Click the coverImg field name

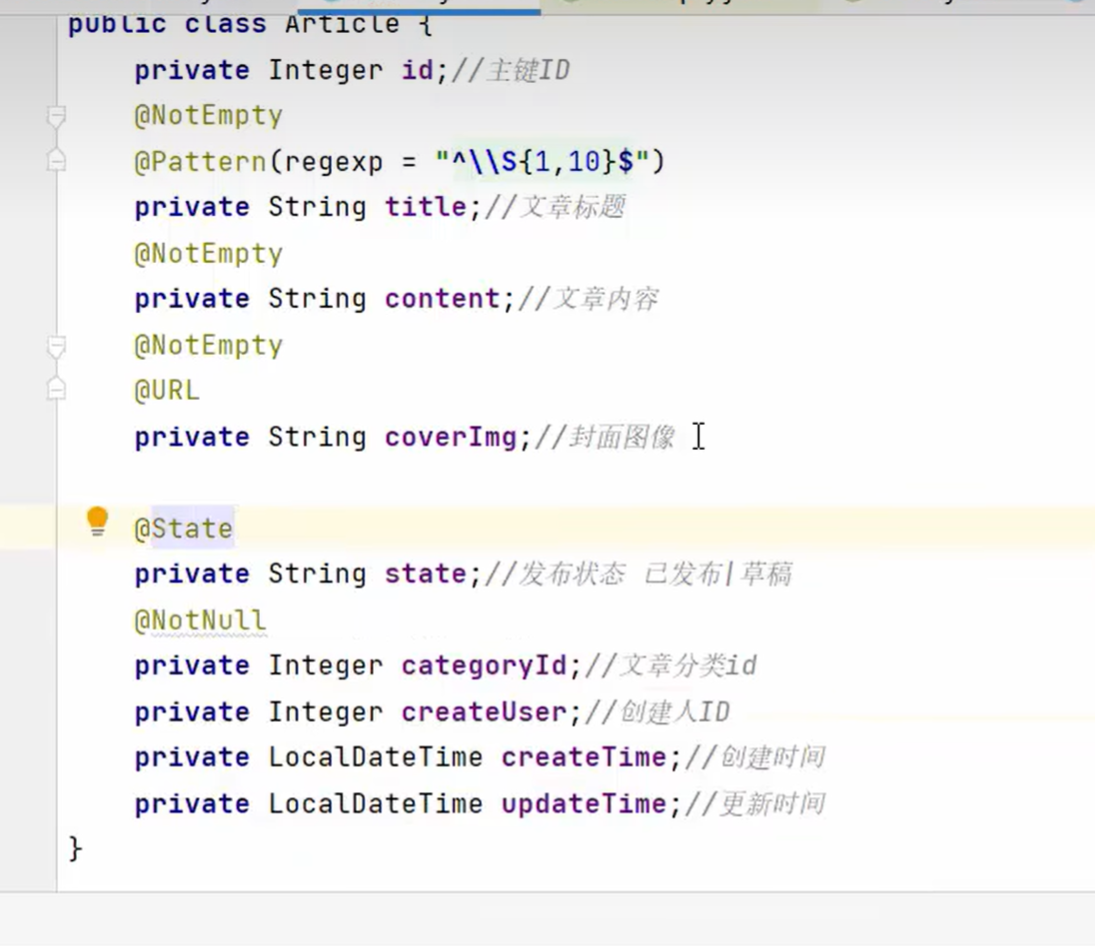450,437
